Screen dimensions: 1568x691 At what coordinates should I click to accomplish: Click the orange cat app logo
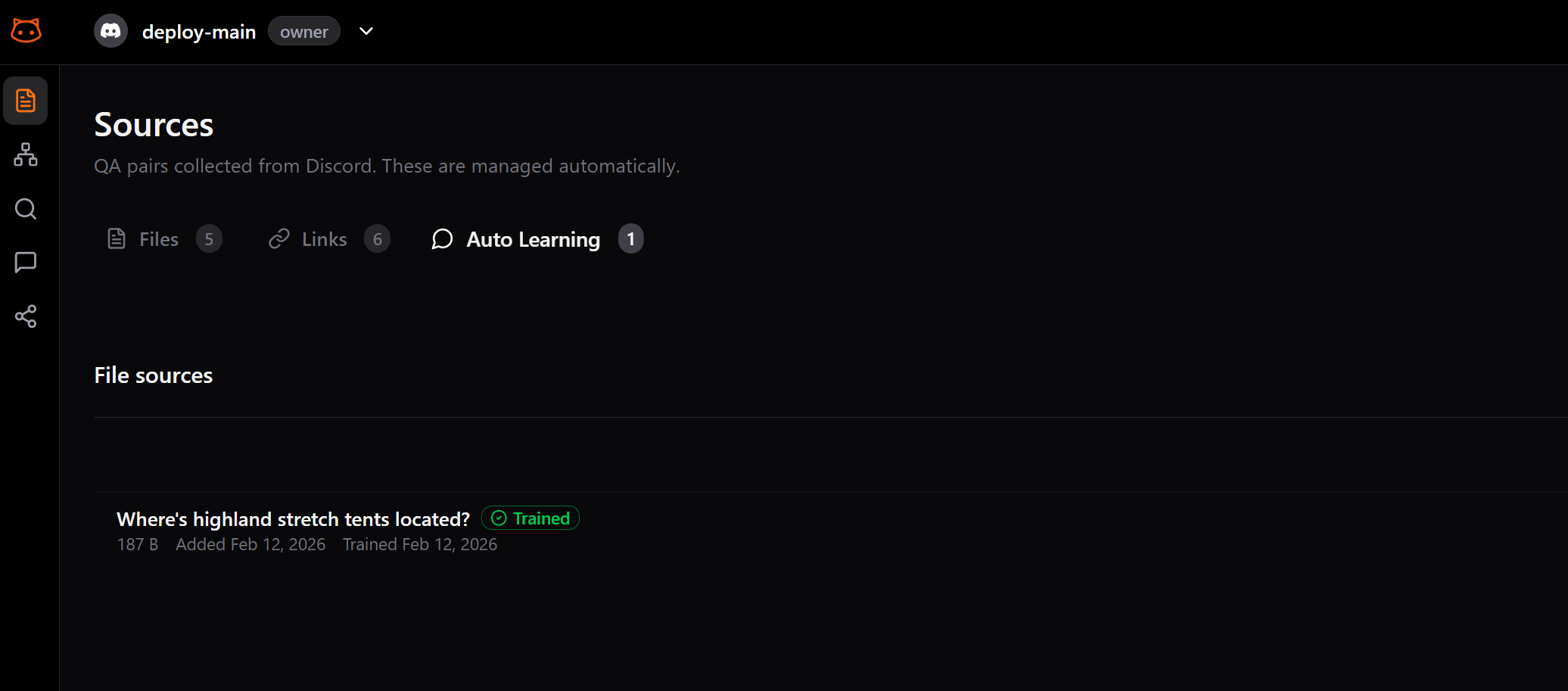click(26, 30)
